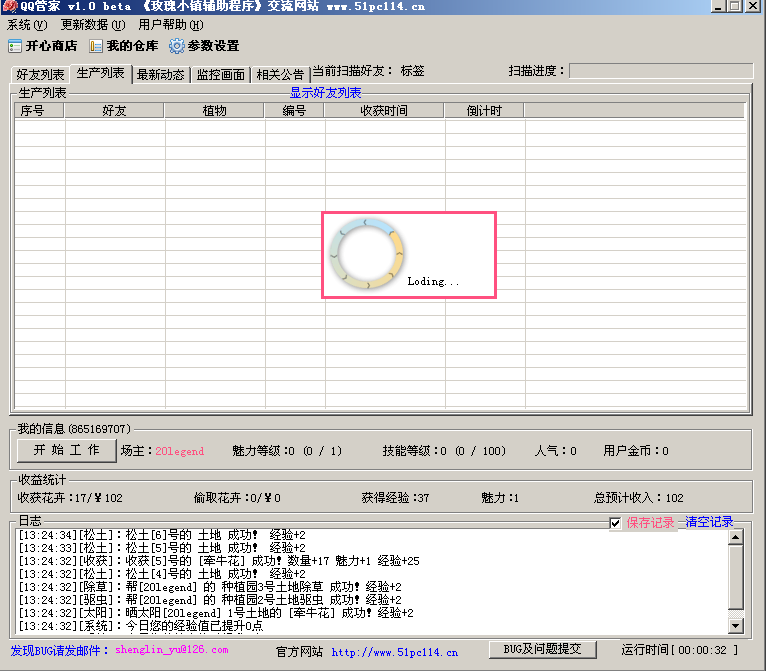The width and height of the screenshot is (766, 671).
Task: Click the log scrollbar down arrow
Action: click(x=736, y=626)
